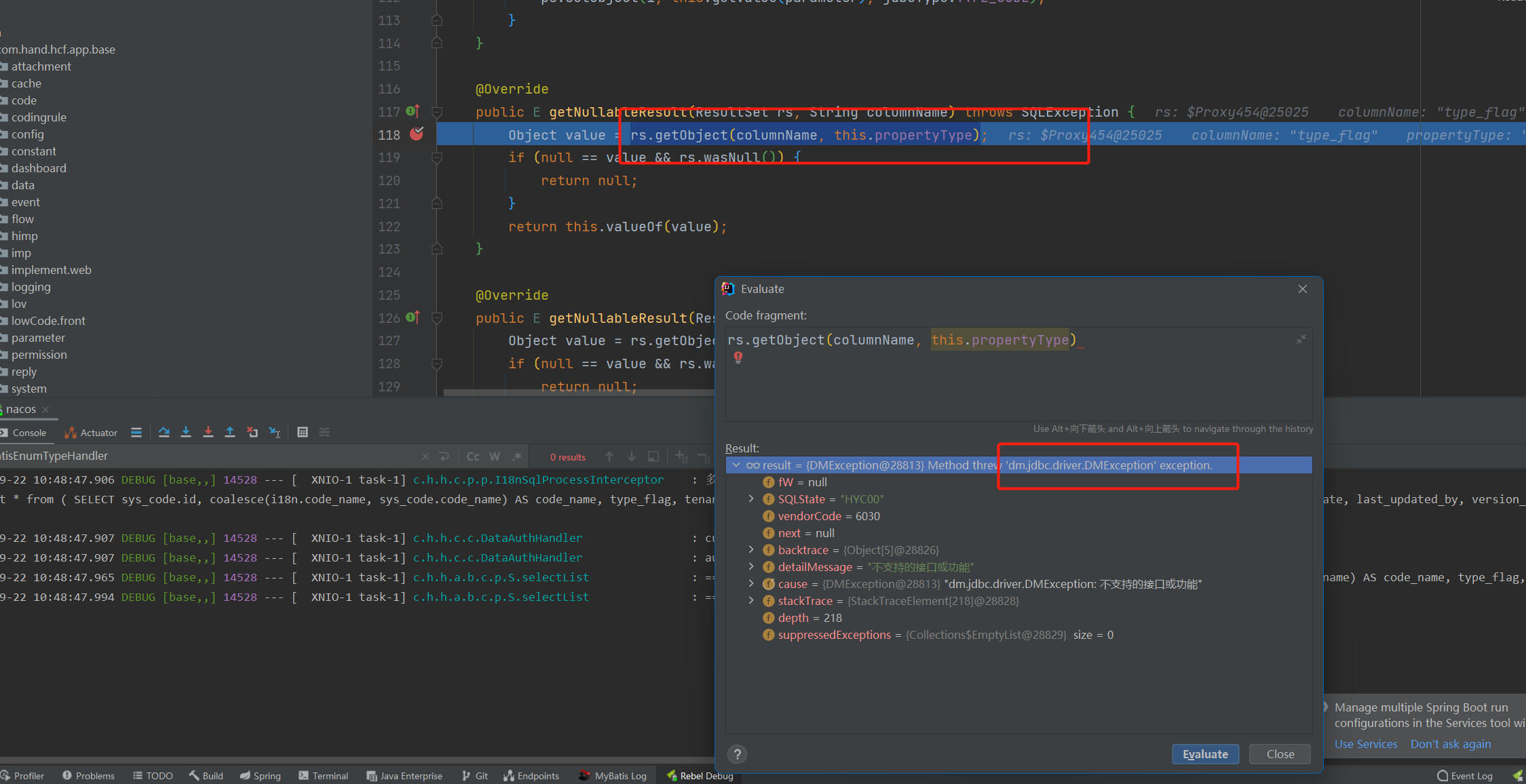The width and height of the screenshot is (1526, 784).
Task: Toggle Regex search option
Action: [517, 456]
